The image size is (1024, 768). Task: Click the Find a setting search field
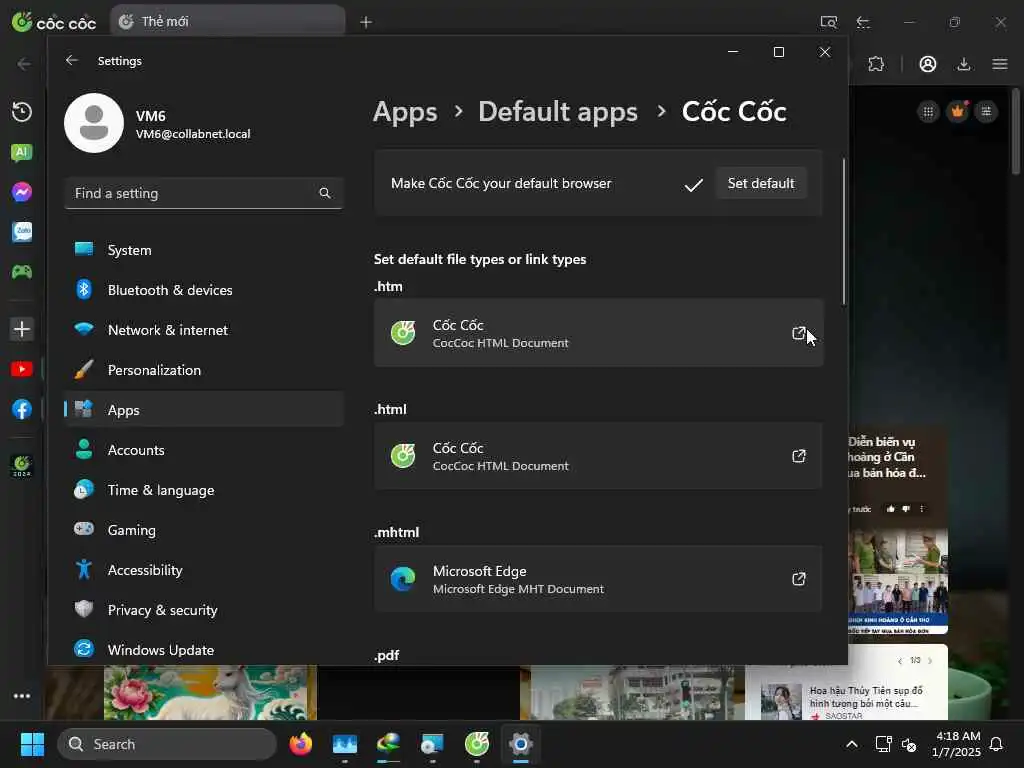(204, 193)
